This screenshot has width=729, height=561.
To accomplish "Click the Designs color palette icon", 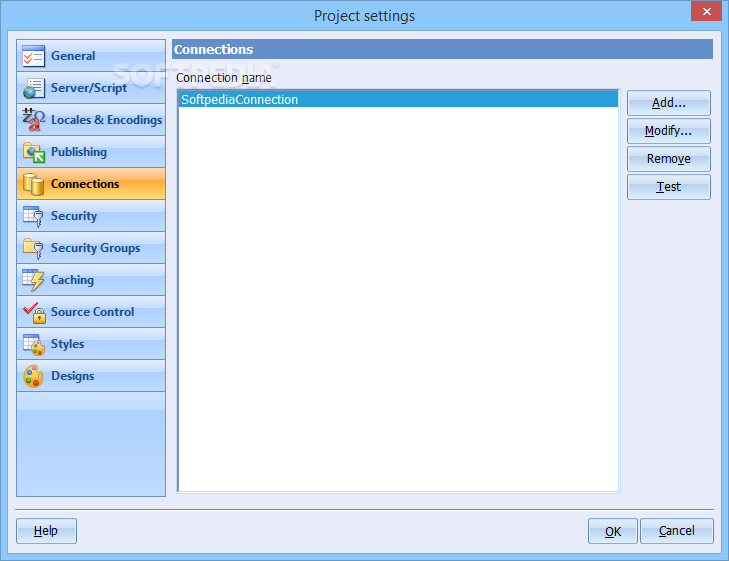I will (x=33, y=376).
